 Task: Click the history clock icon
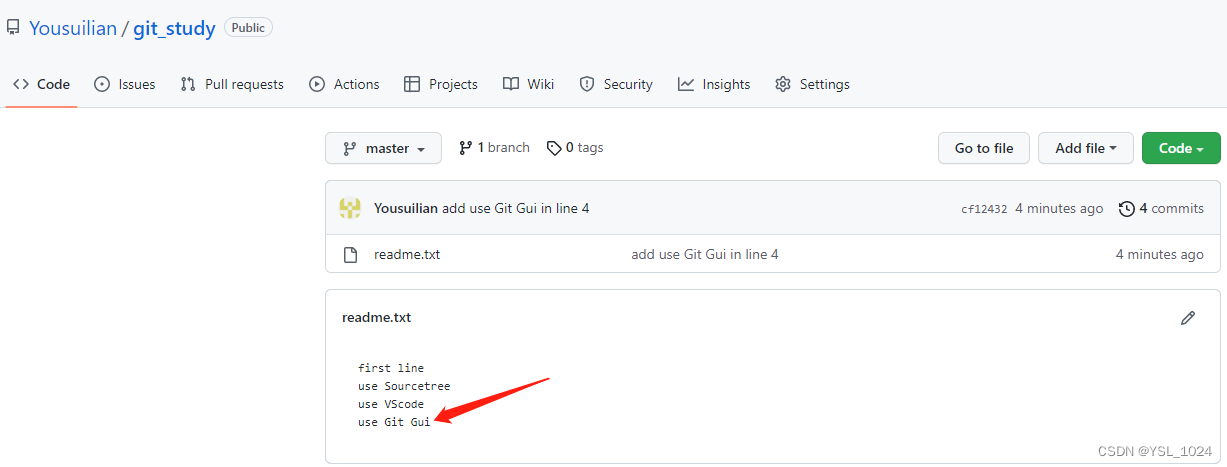tap(1127, 209)
